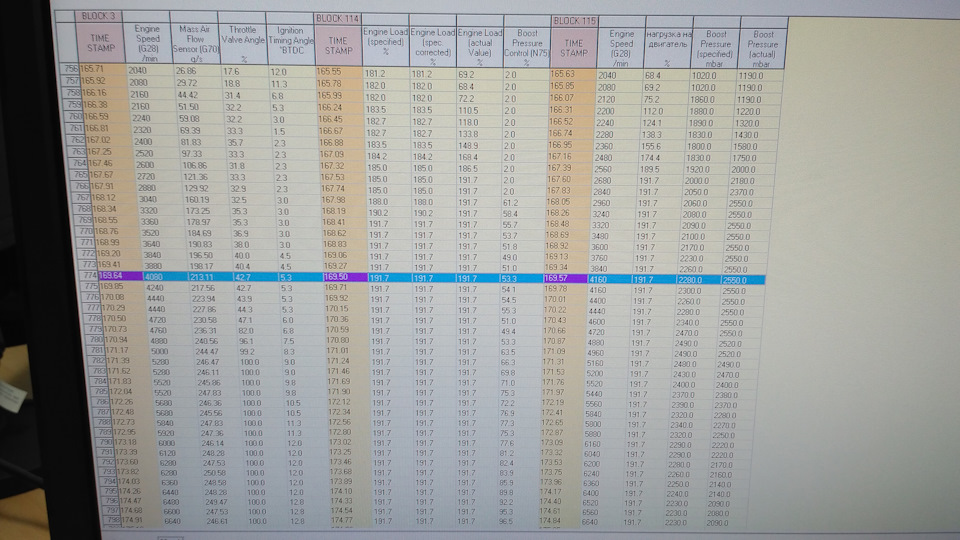
Task: Click the Boost Pressure (specified) mbar header
Action: click(716, 49)
